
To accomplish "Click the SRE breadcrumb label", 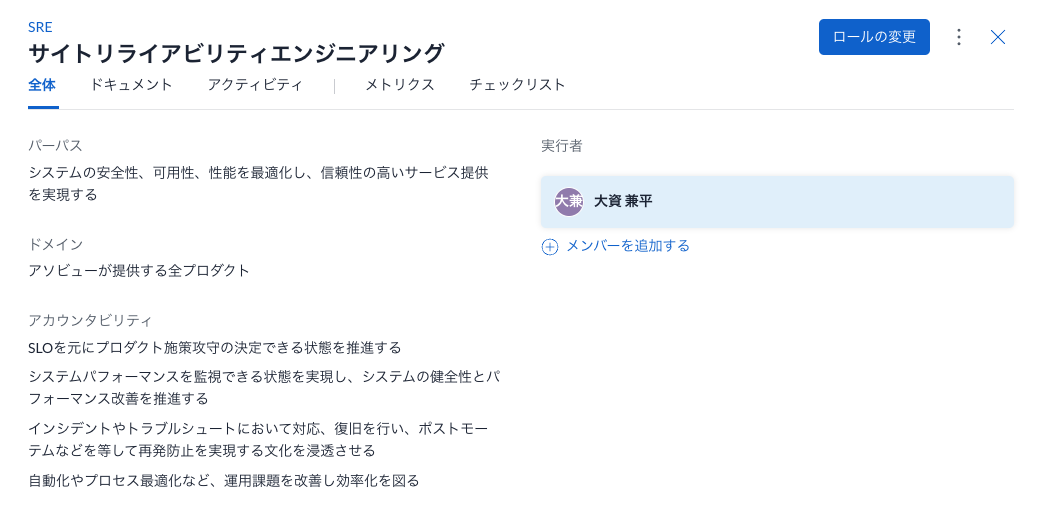I will (40, 27).
